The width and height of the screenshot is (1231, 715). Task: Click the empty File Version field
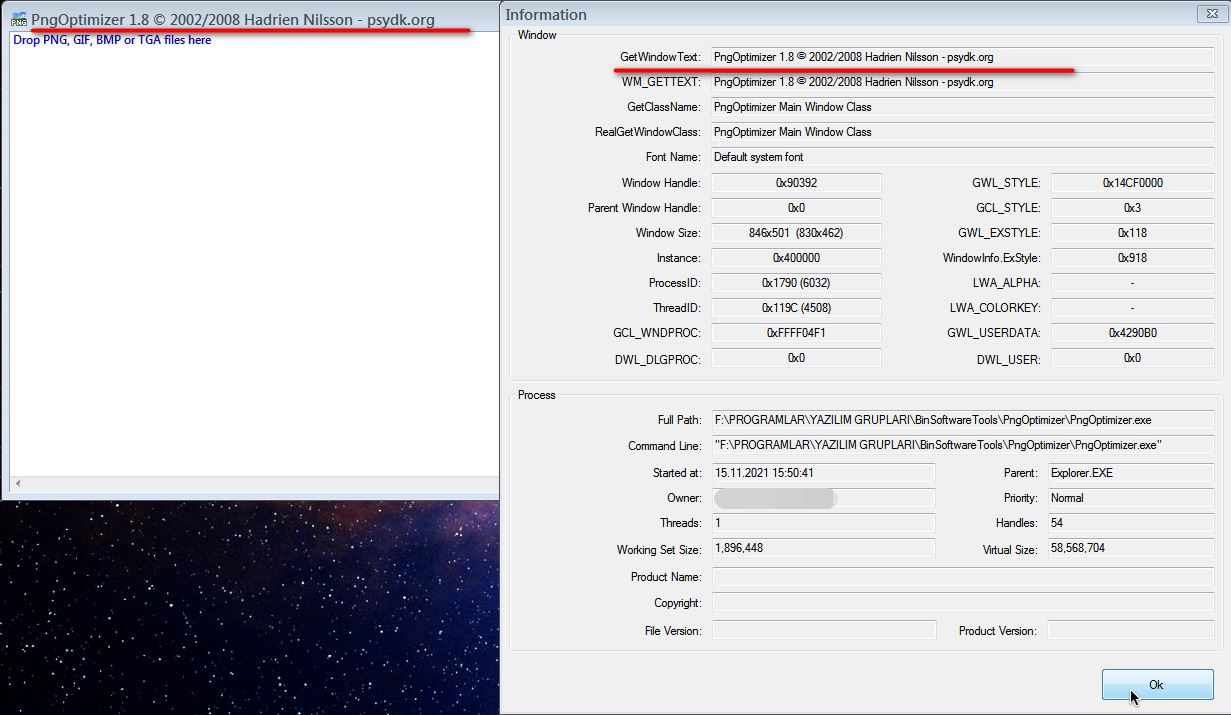(823, 630)
